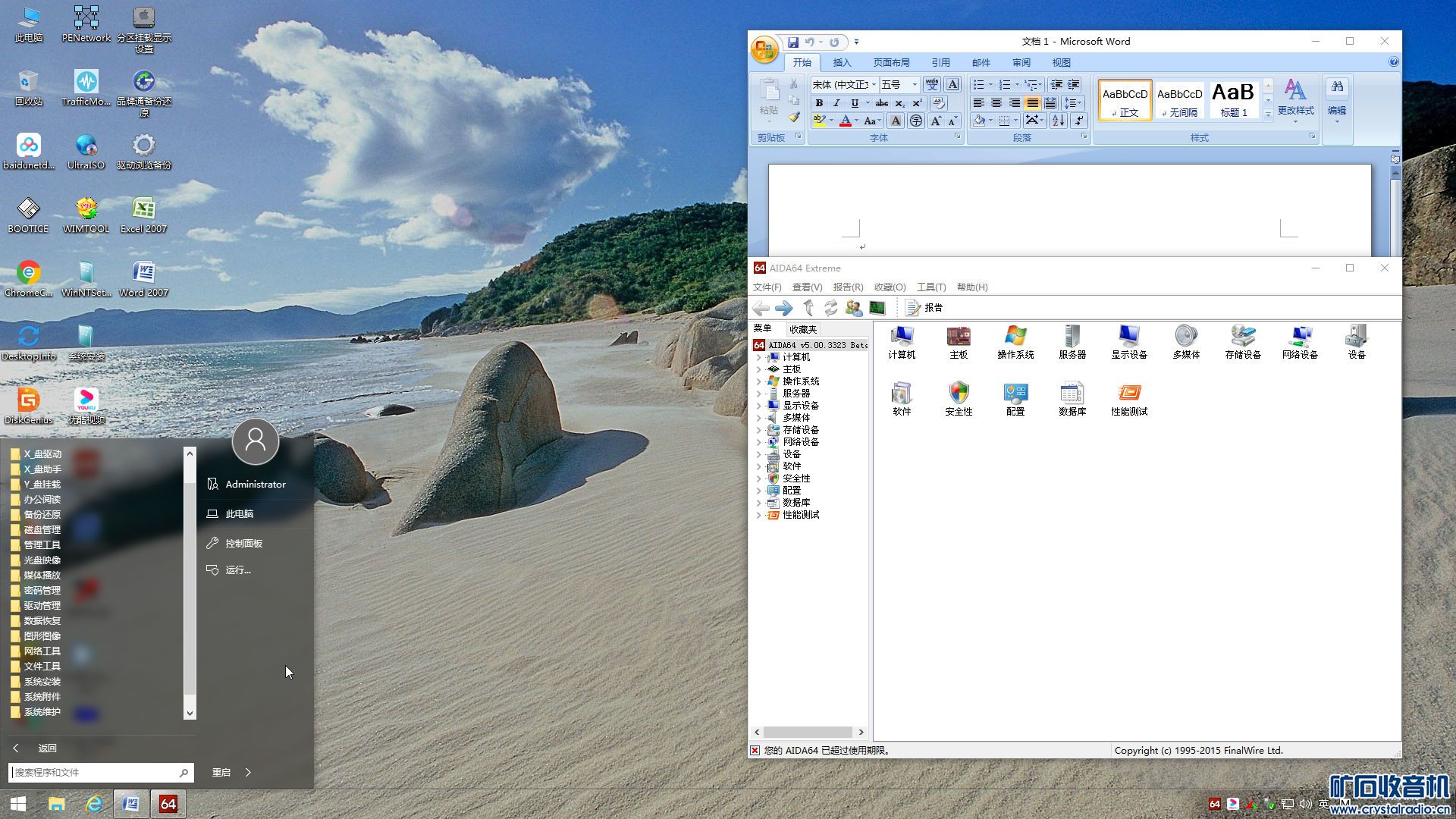Open the BOOTICE desktop icon
1456x819 pixels.
click(28, 215)
